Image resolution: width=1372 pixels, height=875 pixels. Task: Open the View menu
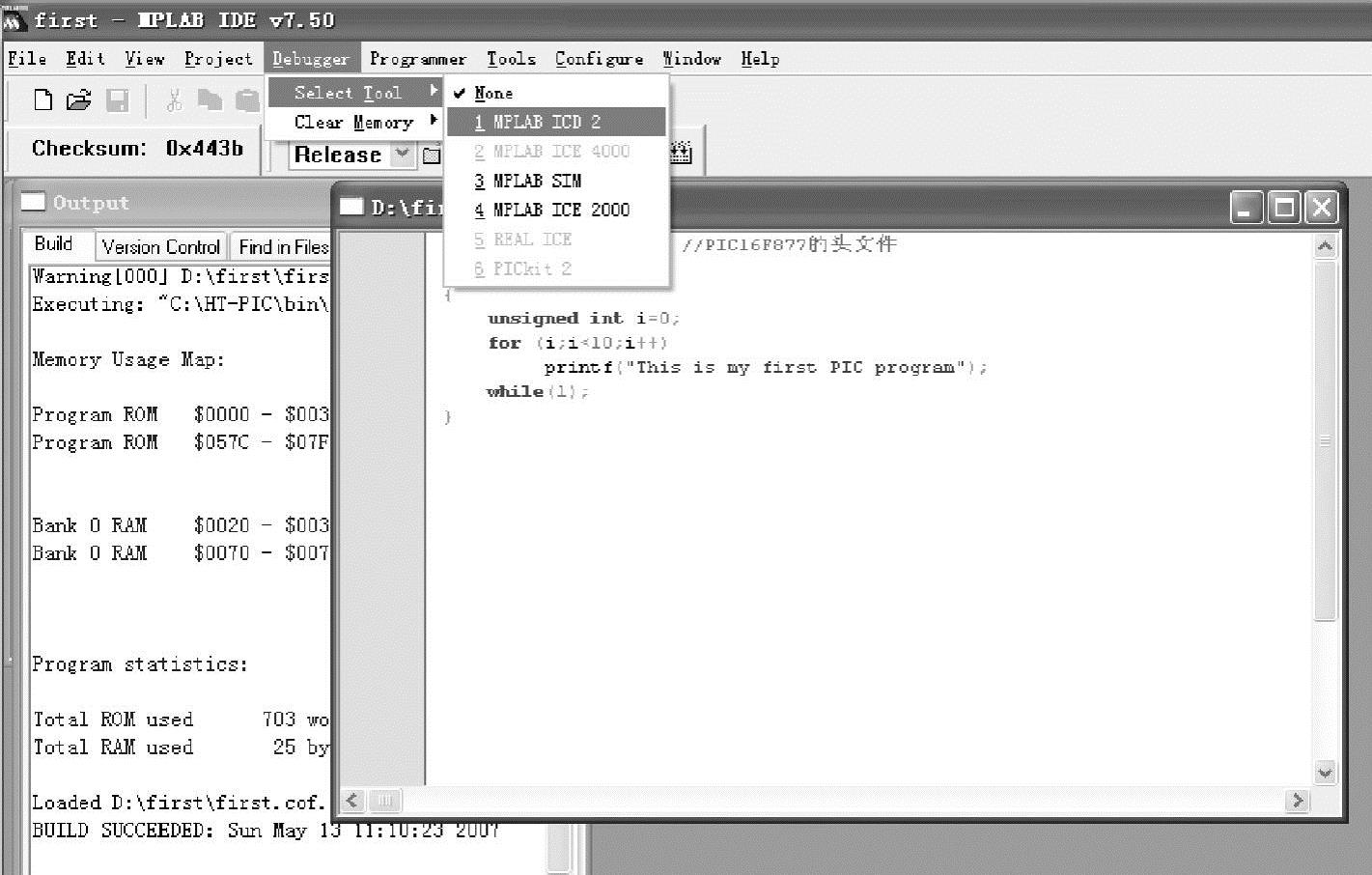coord(145,59)
